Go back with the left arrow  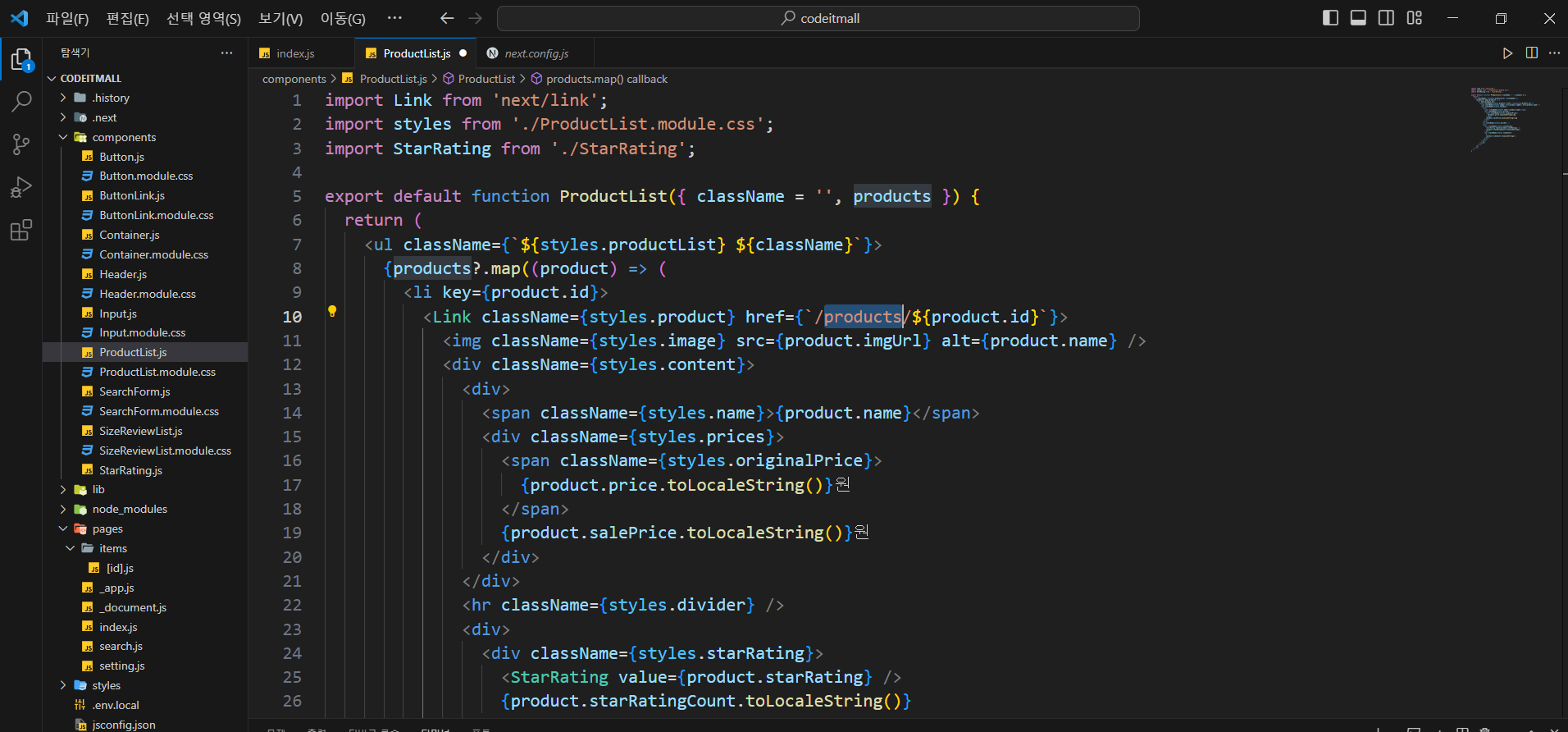(x=447, y=18)
